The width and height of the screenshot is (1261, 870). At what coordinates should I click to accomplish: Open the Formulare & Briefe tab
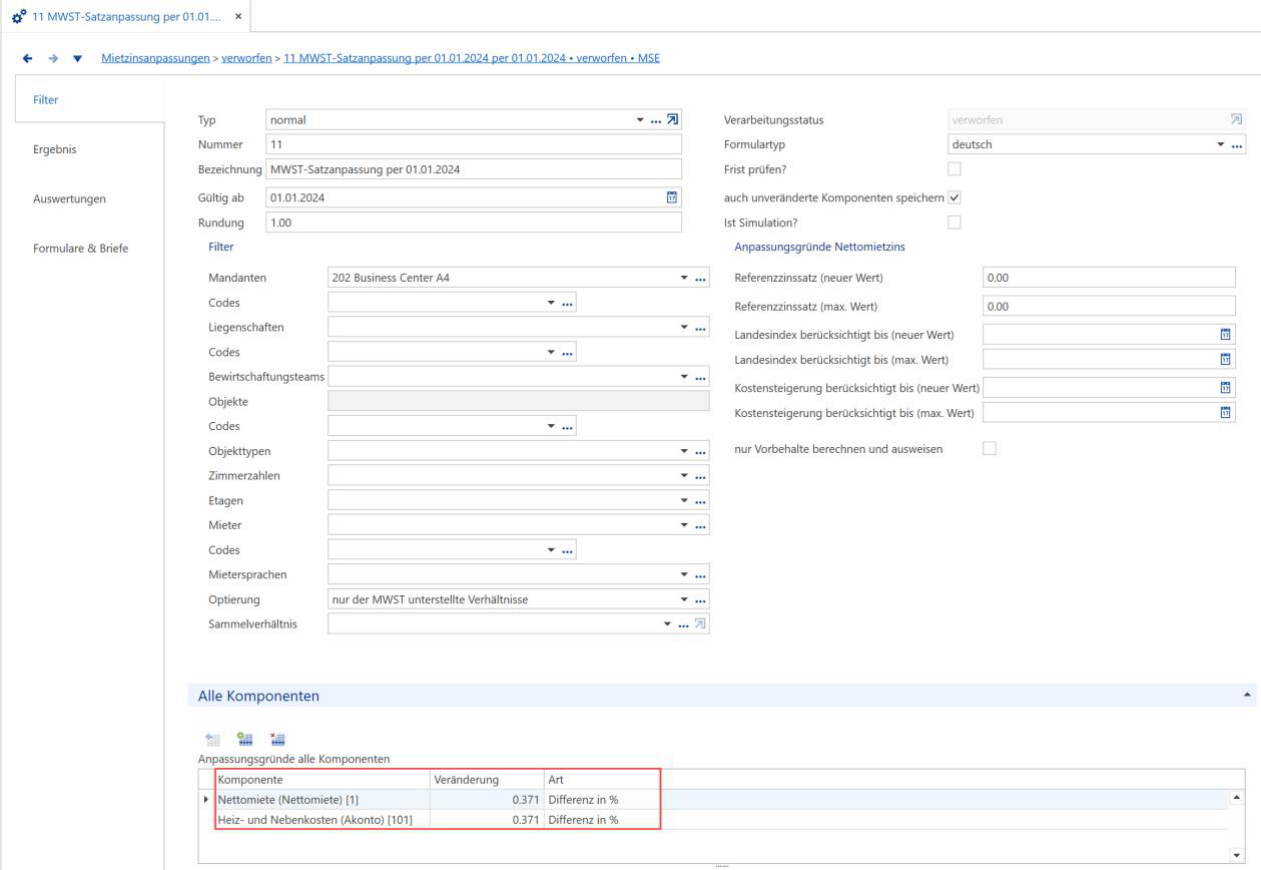coord(80,247)
